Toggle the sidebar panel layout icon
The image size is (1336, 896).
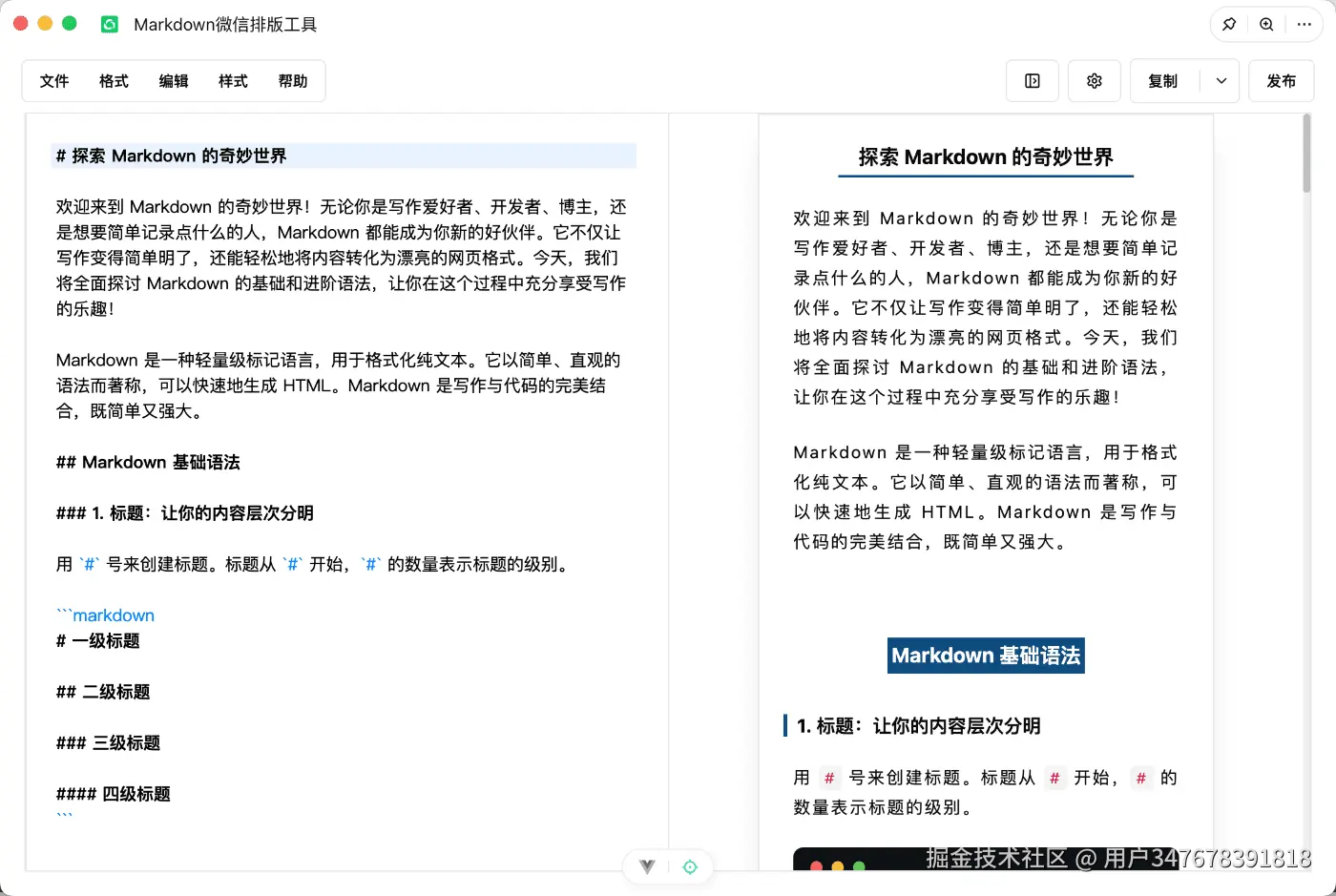1033,81
